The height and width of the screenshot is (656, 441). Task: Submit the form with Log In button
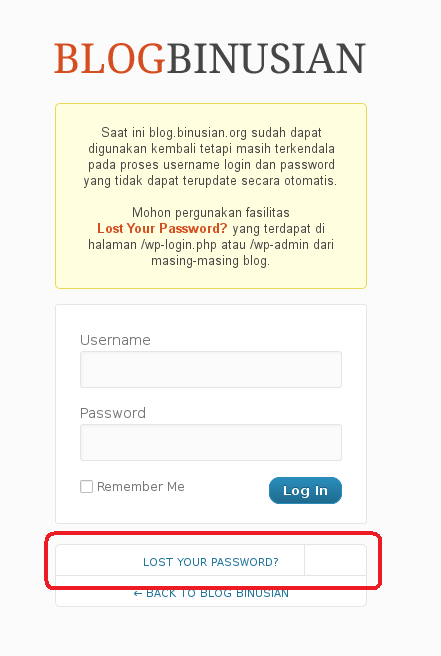click(x=305, y=490)
